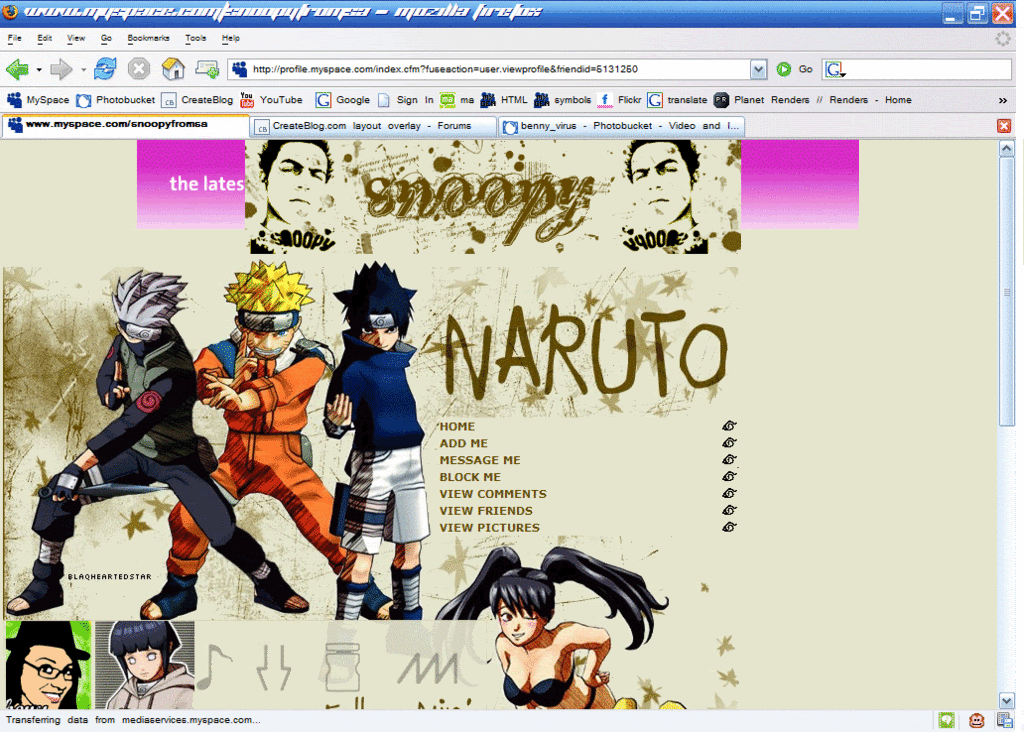The width and height of the screenshot is (1024, 732).
Task: Click the address bar URL field
Action: [x=499, y=69]
